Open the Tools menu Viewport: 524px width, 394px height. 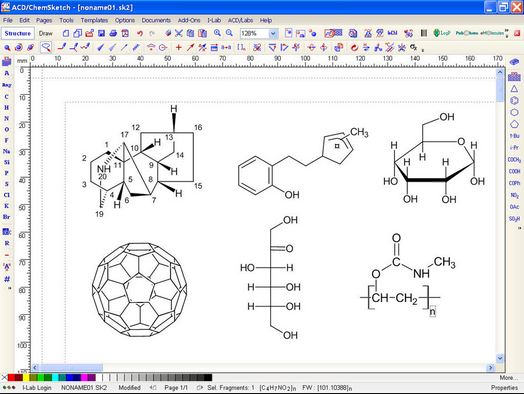(66, 20)
